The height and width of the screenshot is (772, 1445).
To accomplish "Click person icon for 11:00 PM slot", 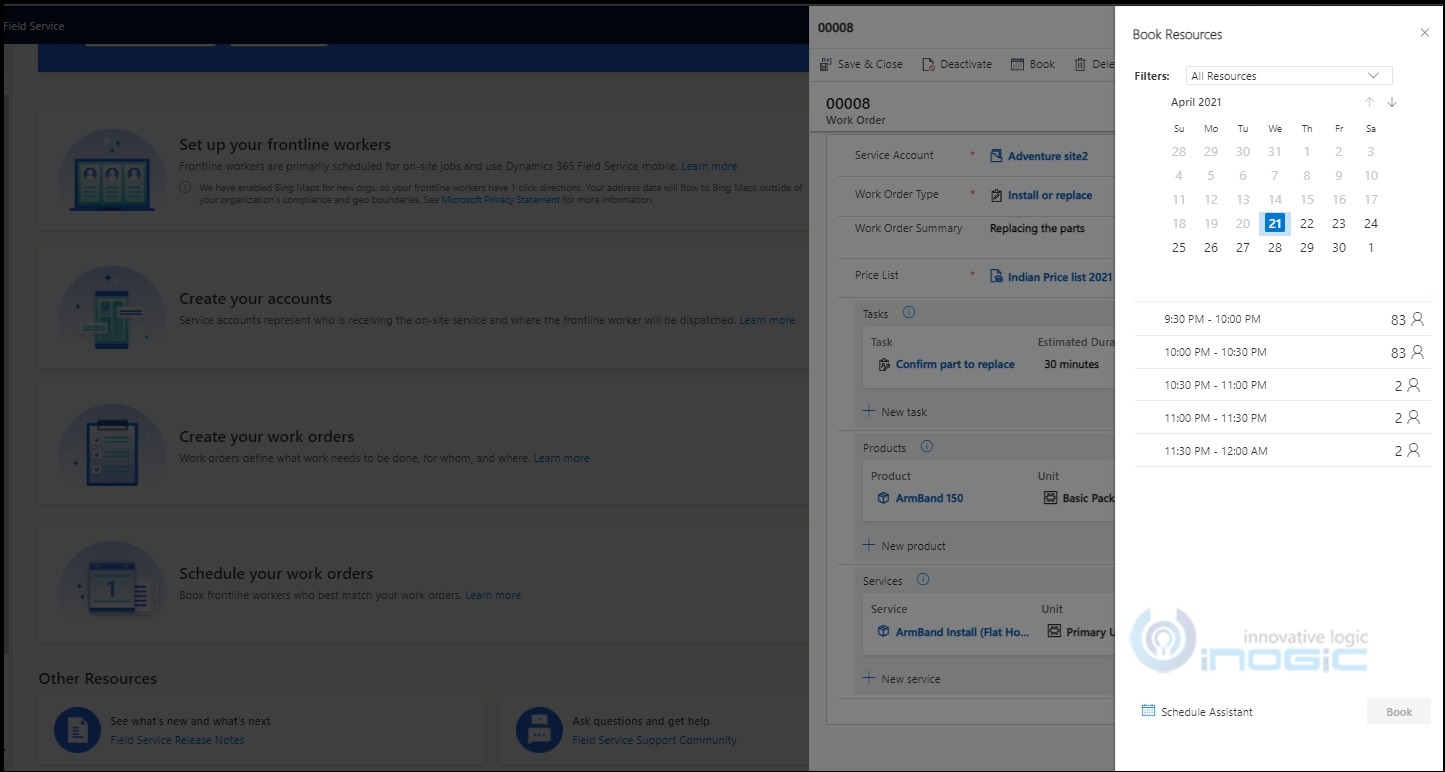I will pyautogui.click(x=1413, y=418).
